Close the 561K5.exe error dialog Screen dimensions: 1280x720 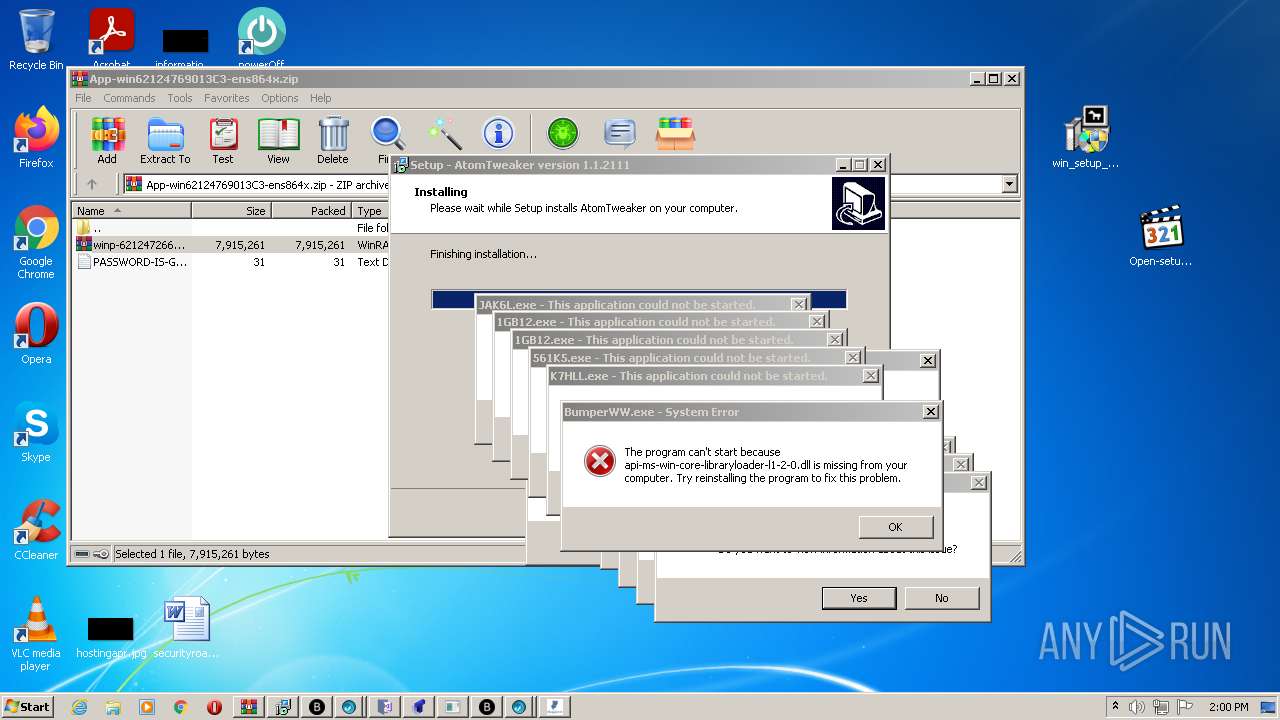(x=853, y=358)
